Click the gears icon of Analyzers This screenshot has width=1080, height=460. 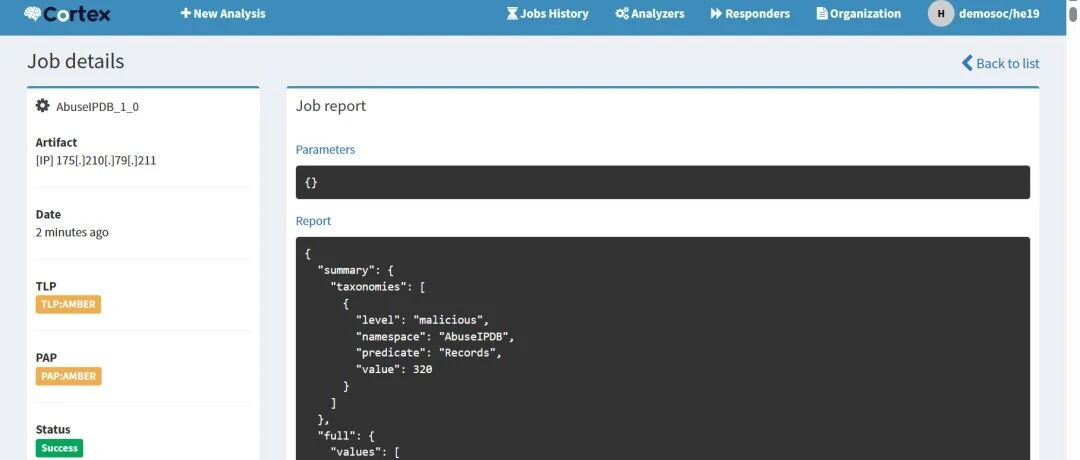click(622, 14)
